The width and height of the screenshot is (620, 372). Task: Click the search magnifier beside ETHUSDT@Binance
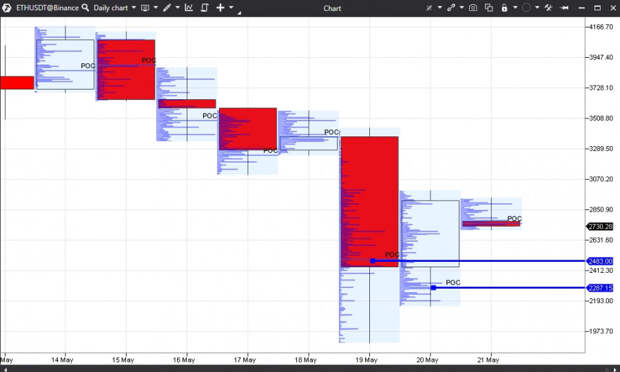coord(85,8)
